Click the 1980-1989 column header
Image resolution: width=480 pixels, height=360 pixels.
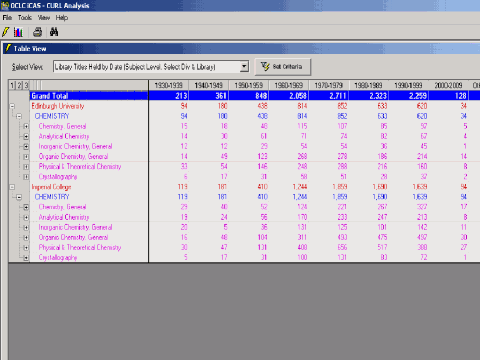click(x=369, y=85)
